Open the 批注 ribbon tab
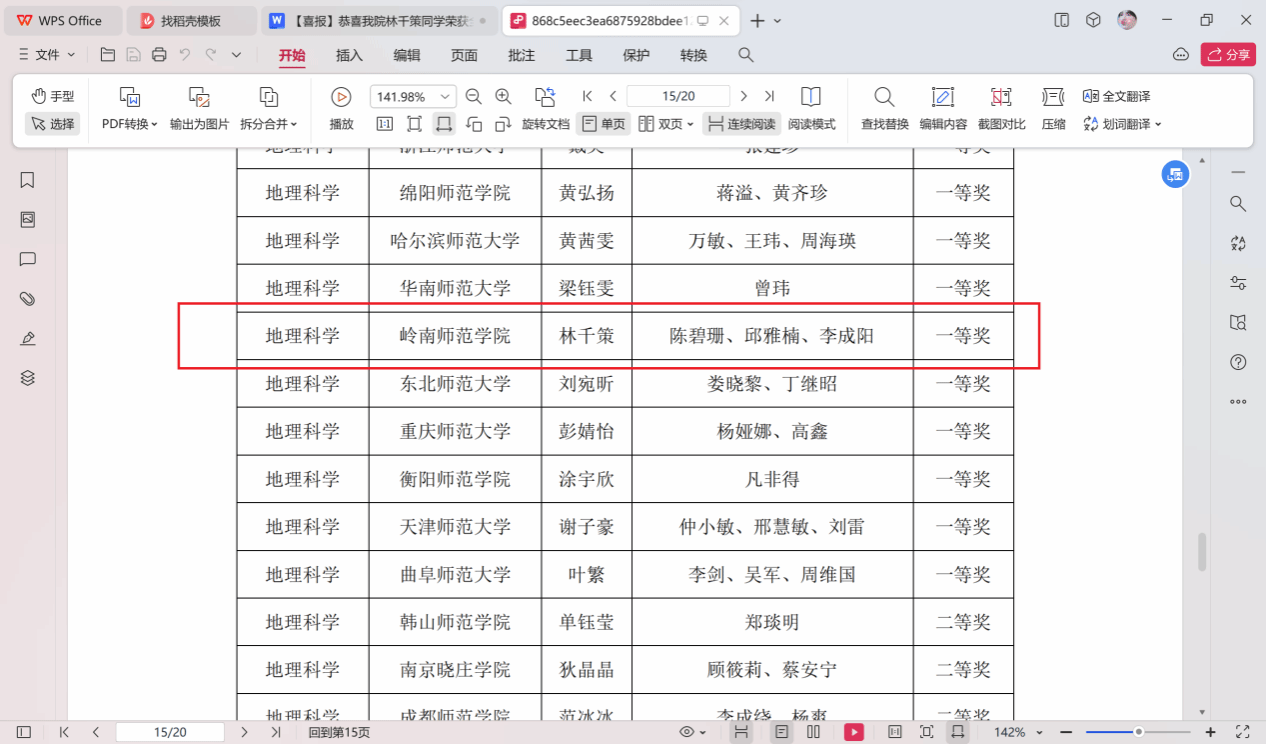 tap(521, 55)
